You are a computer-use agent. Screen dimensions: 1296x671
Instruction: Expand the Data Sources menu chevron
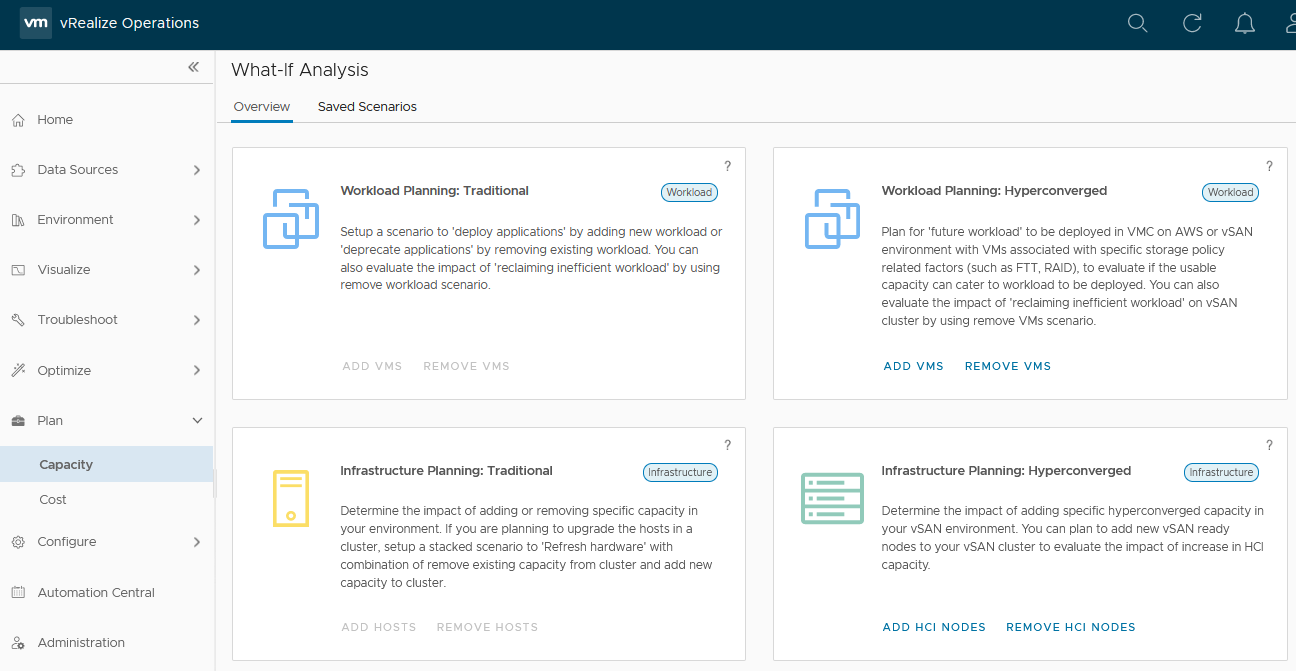197,170
